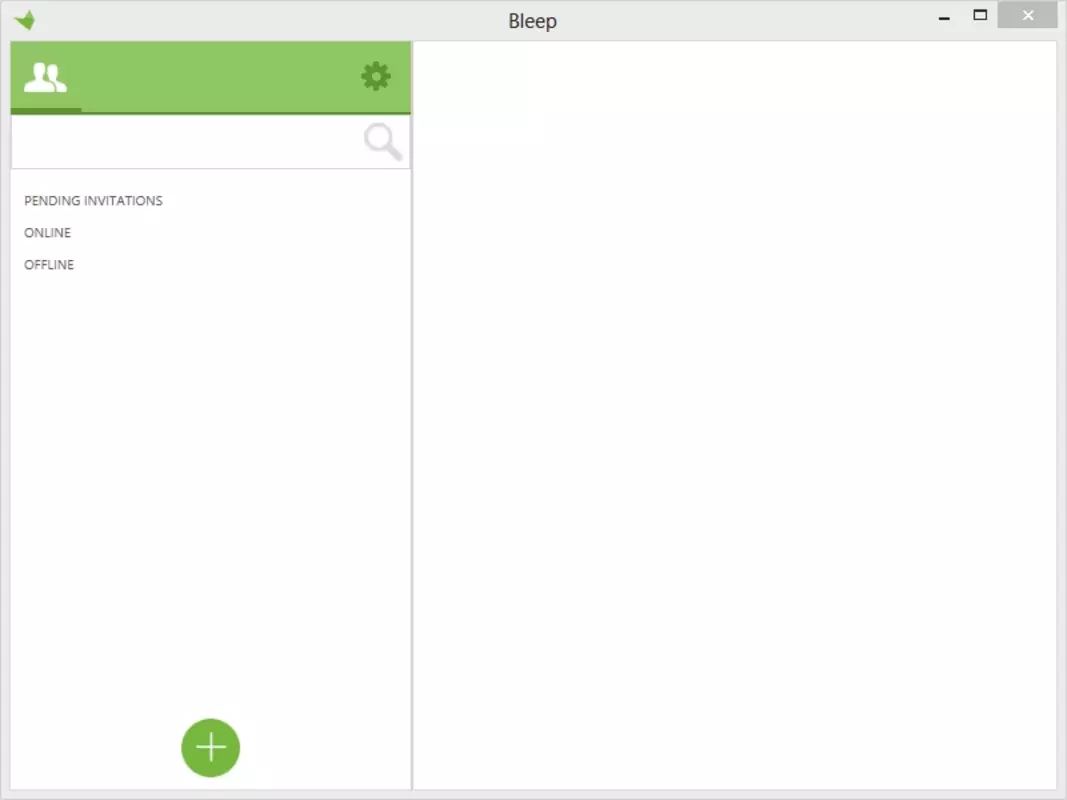Select the ONLINE contacts section

point(48,233)
